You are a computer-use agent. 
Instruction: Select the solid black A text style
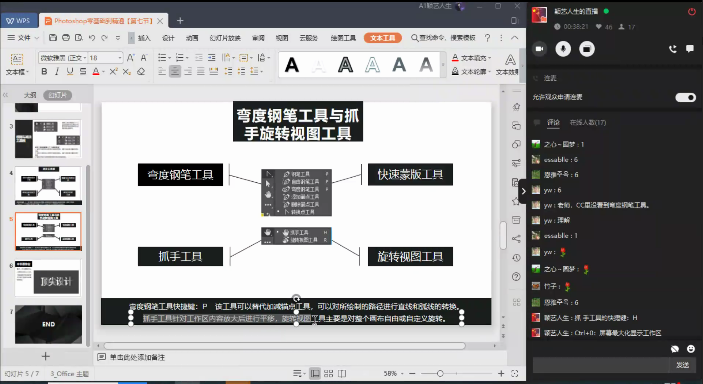[x=292, y=65]
